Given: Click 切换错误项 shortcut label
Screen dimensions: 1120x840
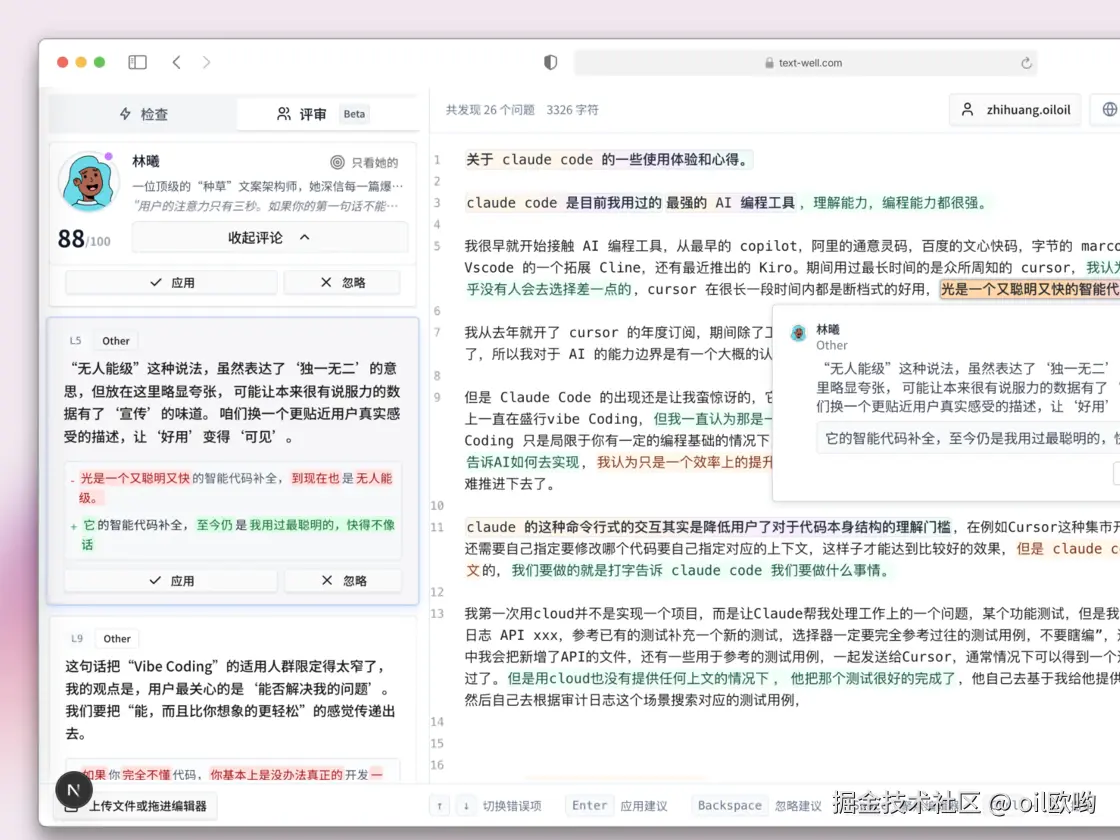Looking at the screenshot, I should [x=512, y=806].
